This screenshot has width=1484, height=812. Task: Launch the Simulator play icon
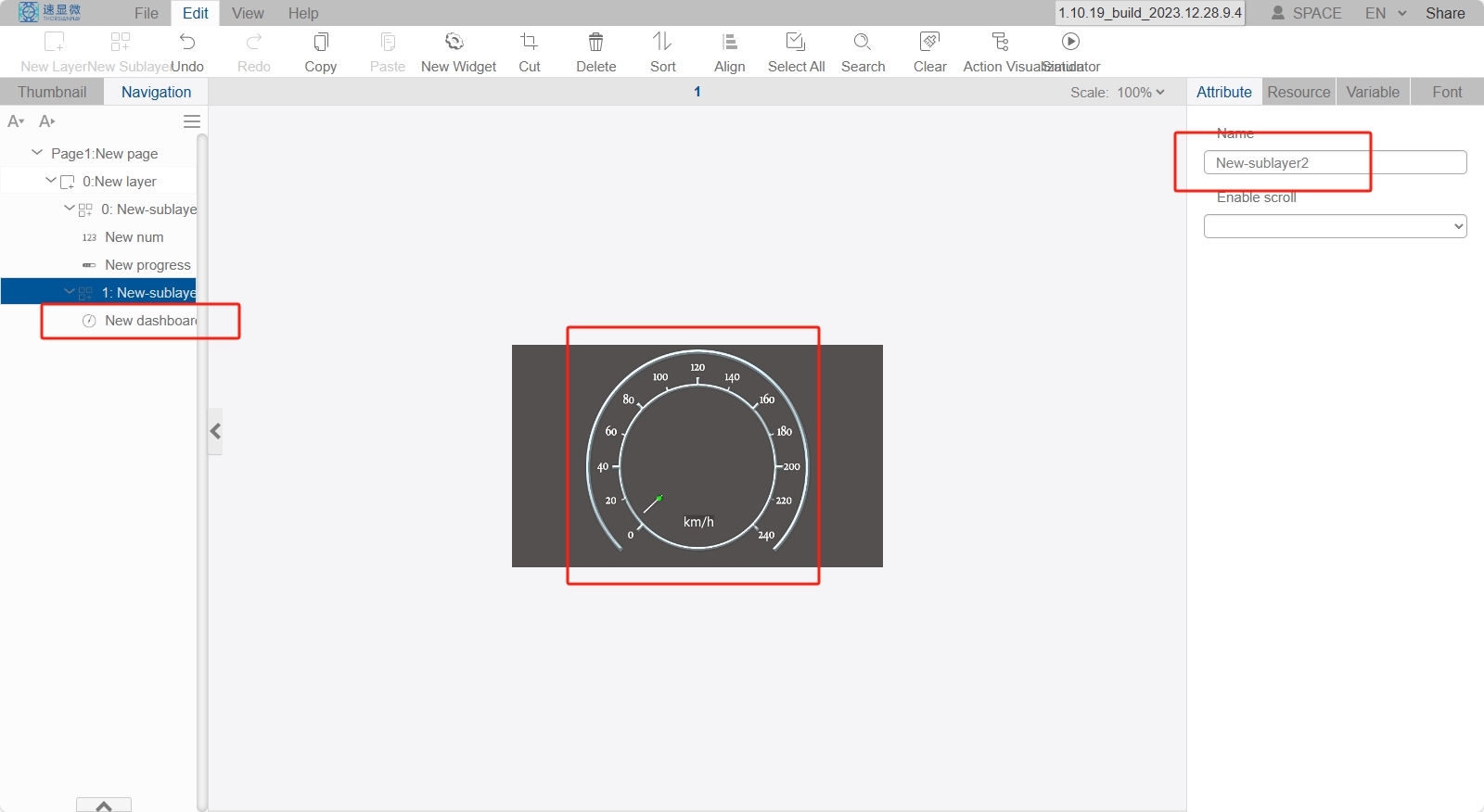pos(1070,42)
